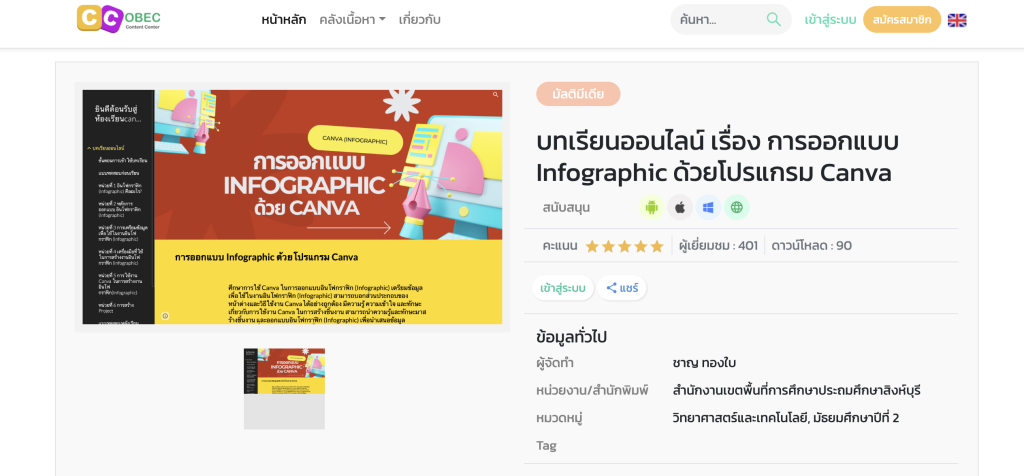Click the third rating star
Image resolution: width=1024 pixels, height=476 pixels.
(624, 246)
